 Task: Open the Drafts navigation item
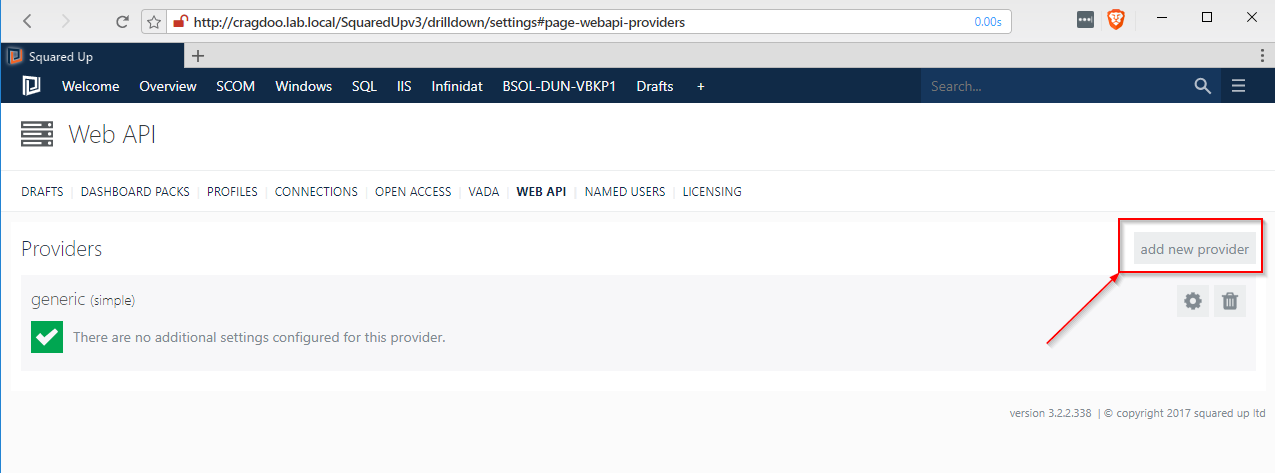pos(655,86)
